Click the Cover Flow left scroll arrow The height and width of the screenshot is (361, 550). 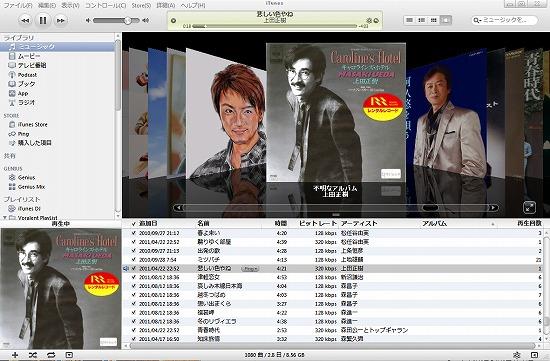click(x=179, y=208)
